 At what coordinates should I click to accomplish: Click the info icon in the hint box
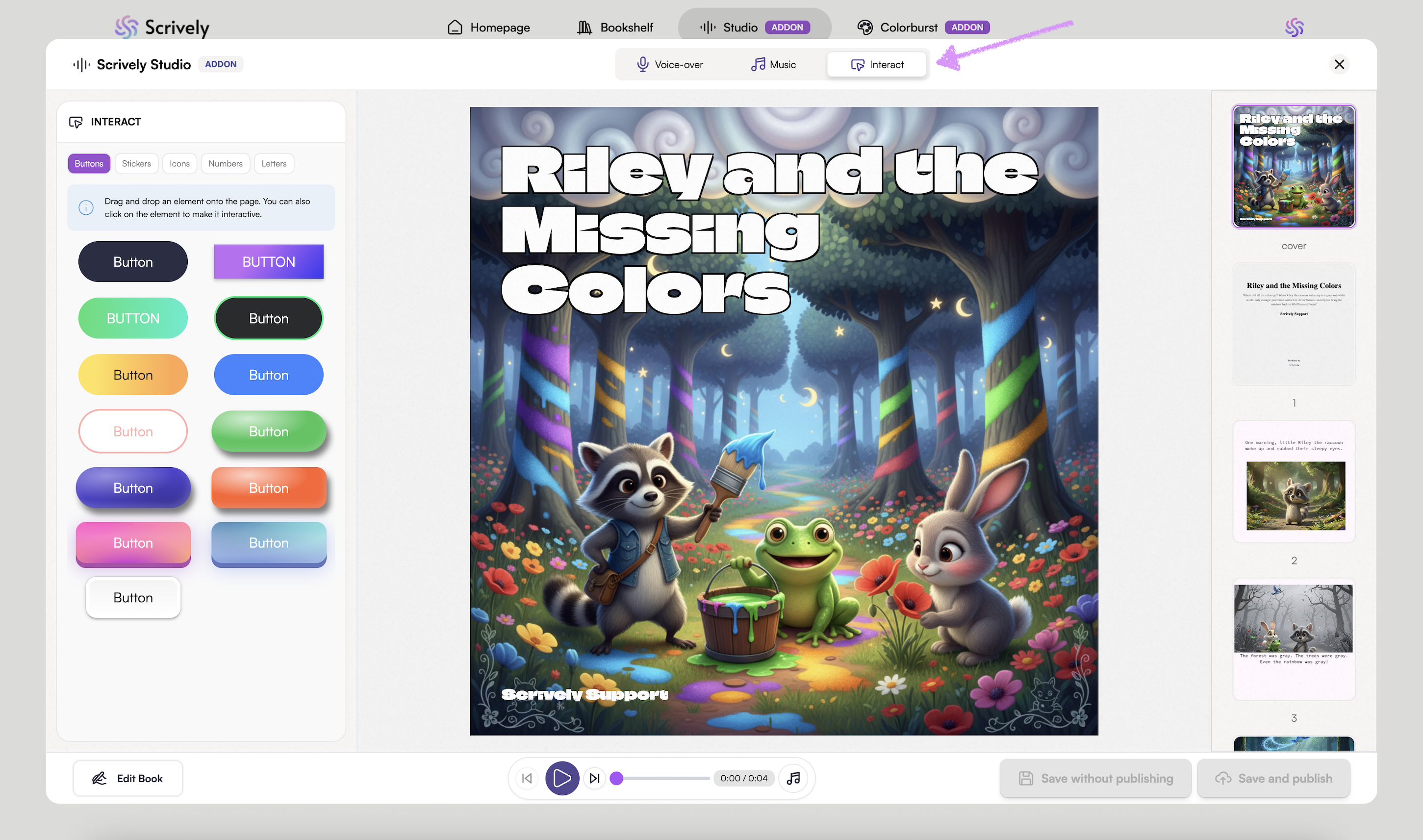[x=86, y=208]
